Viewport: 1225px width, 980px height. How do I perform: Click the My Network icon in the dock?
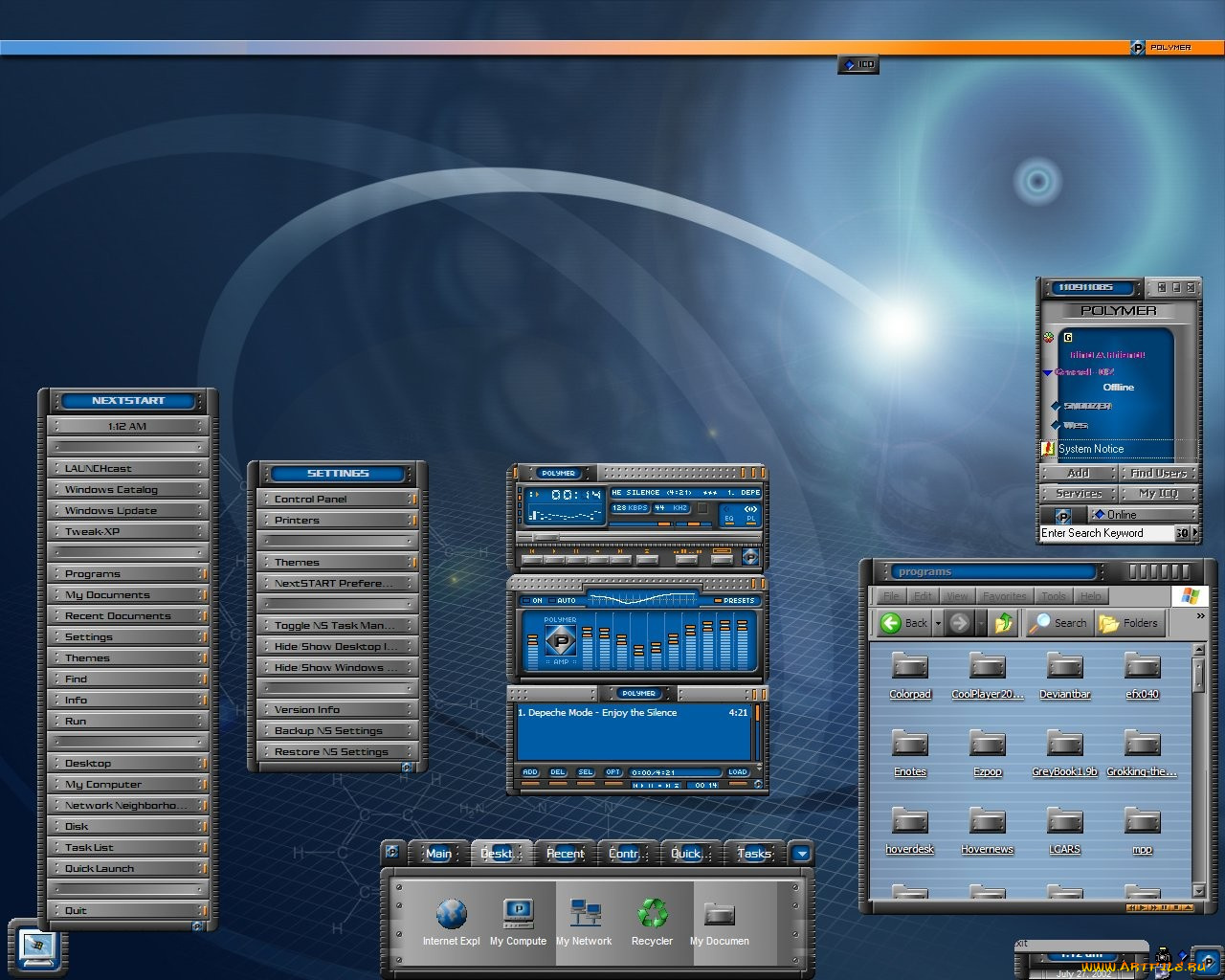point(584,915)
